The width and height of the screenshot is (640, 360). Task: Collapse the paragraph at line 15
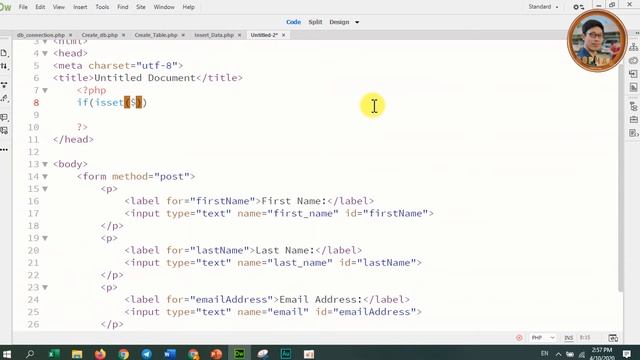(x=45, y=189)
